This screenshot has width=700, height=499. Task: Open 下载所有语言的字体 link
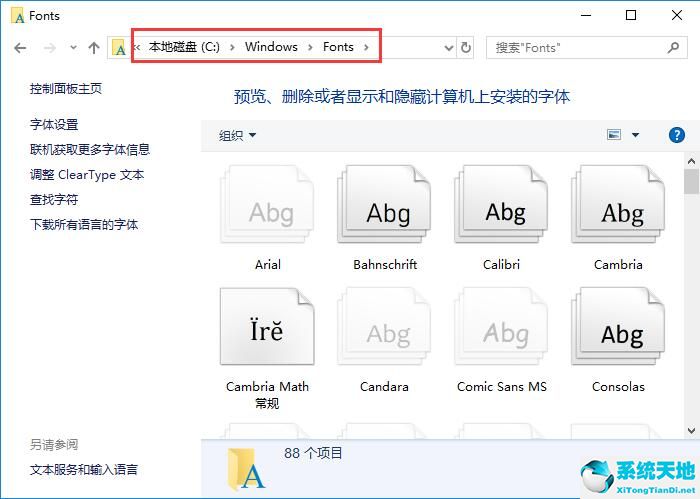[x=84, y=225]
